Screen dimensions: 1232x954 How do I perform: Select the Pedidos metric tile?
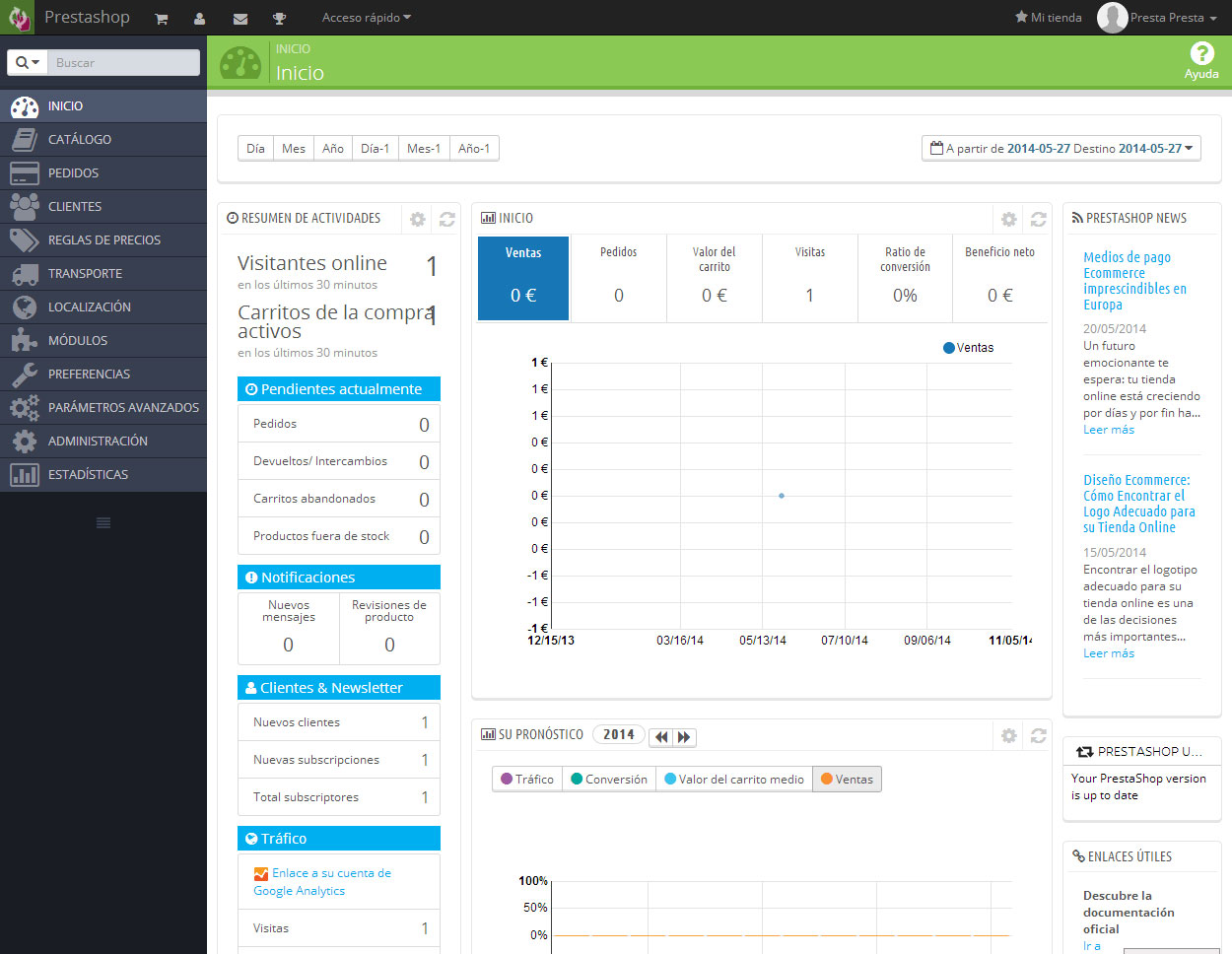point(619,278)
